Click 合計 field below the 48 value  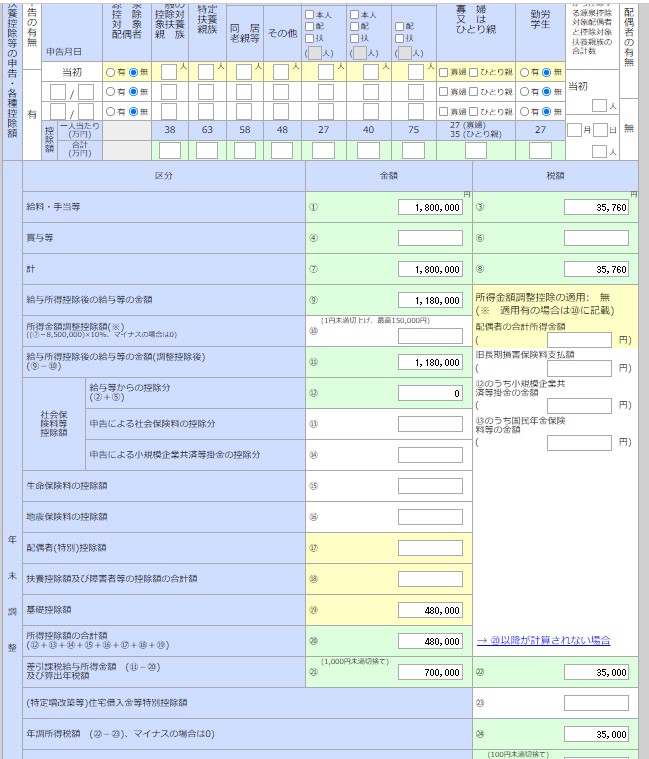(282, 151)
